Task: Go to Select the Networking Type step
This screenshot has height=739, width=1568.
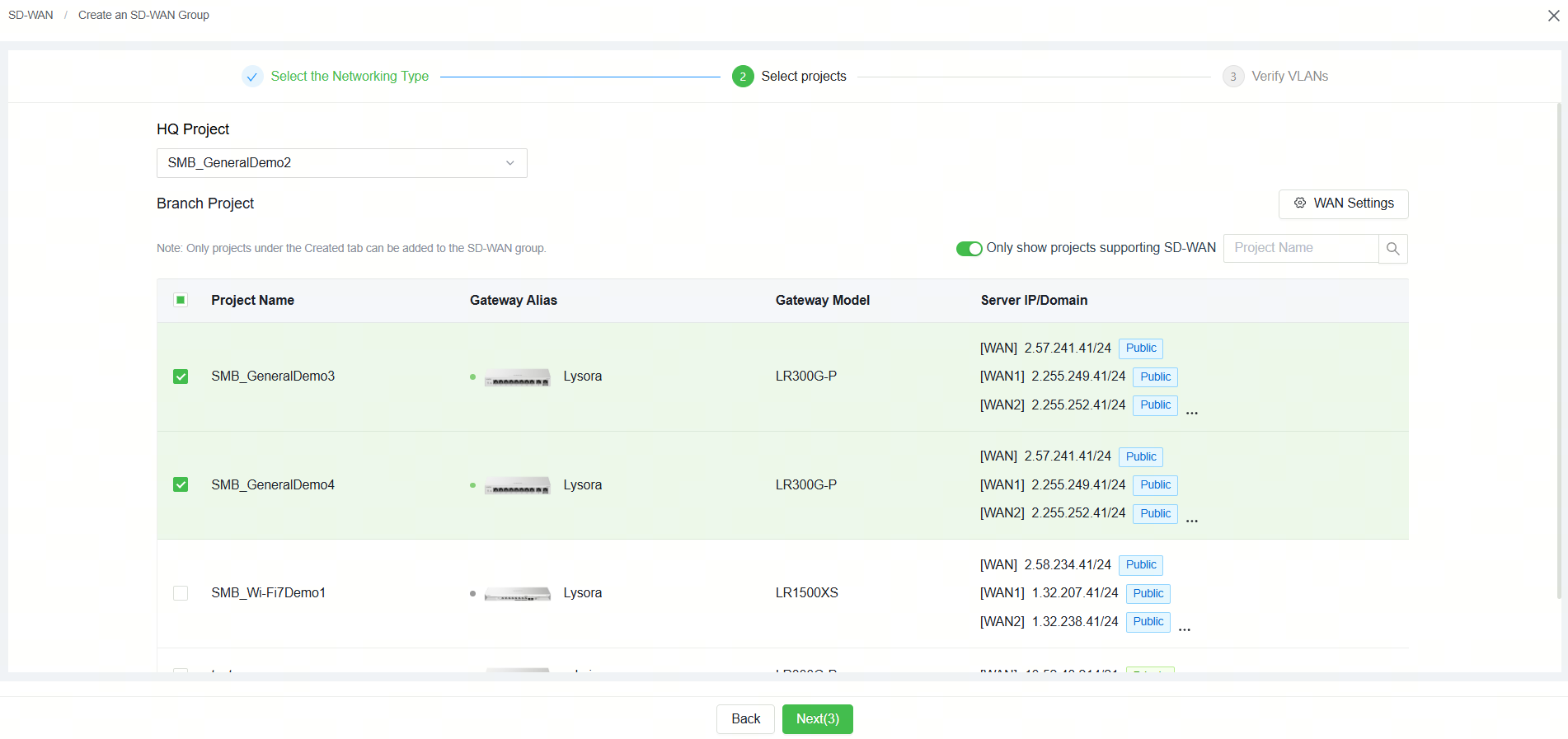Action: point(336,77)
